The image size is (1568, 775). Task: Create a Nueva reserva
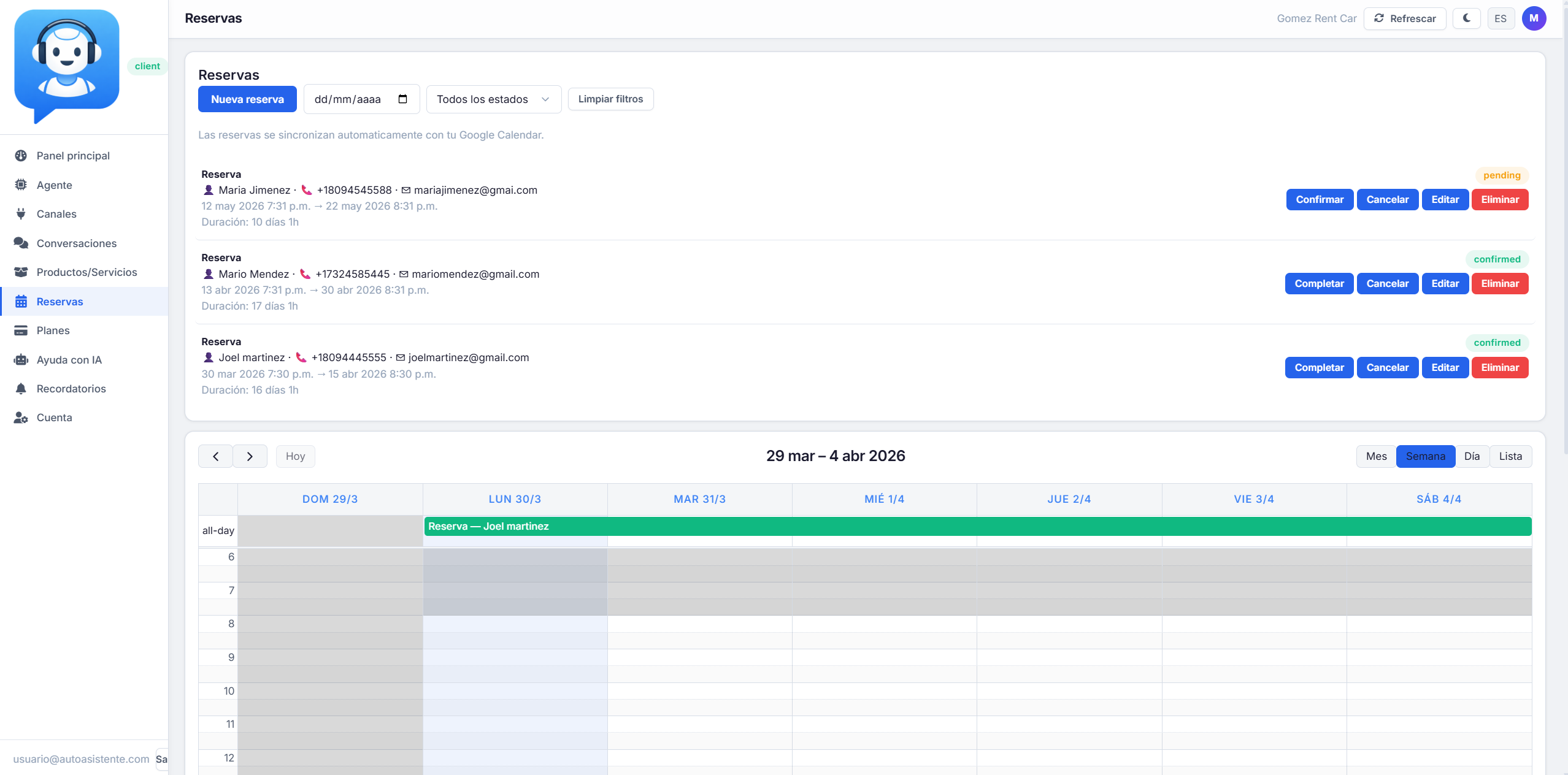(247, 99)
